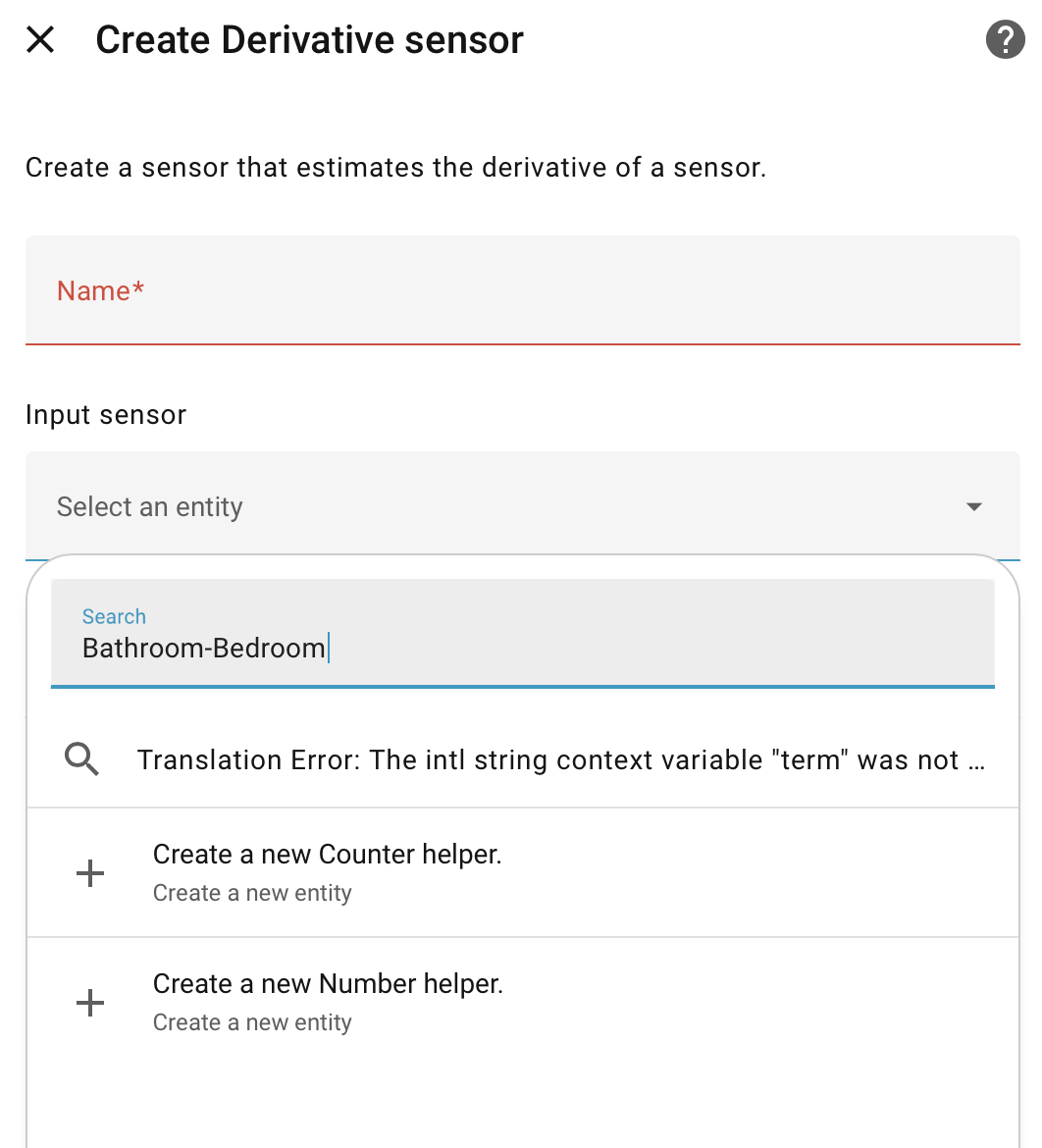This screenshot has width=1042, height=1148.
Task: Click the Input sensor label
Action: click(106, 415)
